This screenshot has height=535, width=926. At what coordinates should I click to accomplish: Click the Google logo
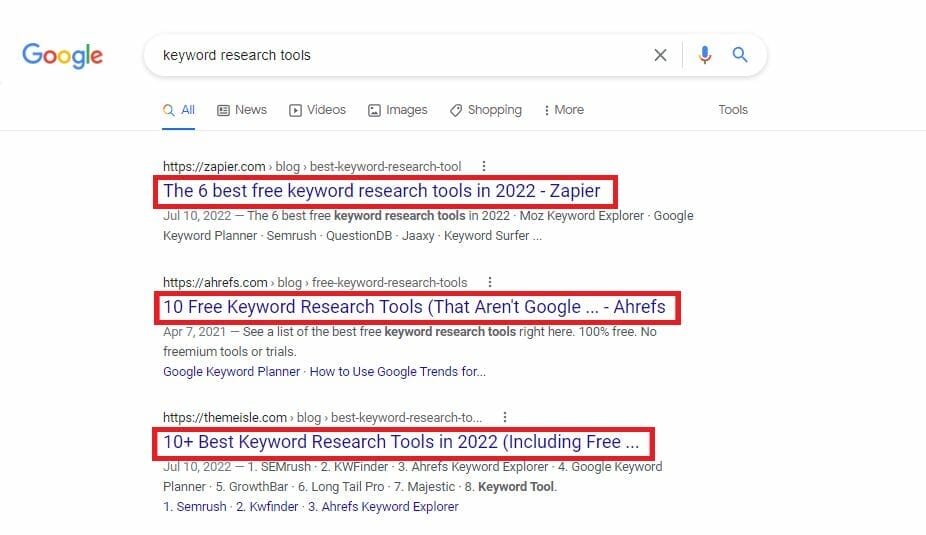click(x=63, y=56)
